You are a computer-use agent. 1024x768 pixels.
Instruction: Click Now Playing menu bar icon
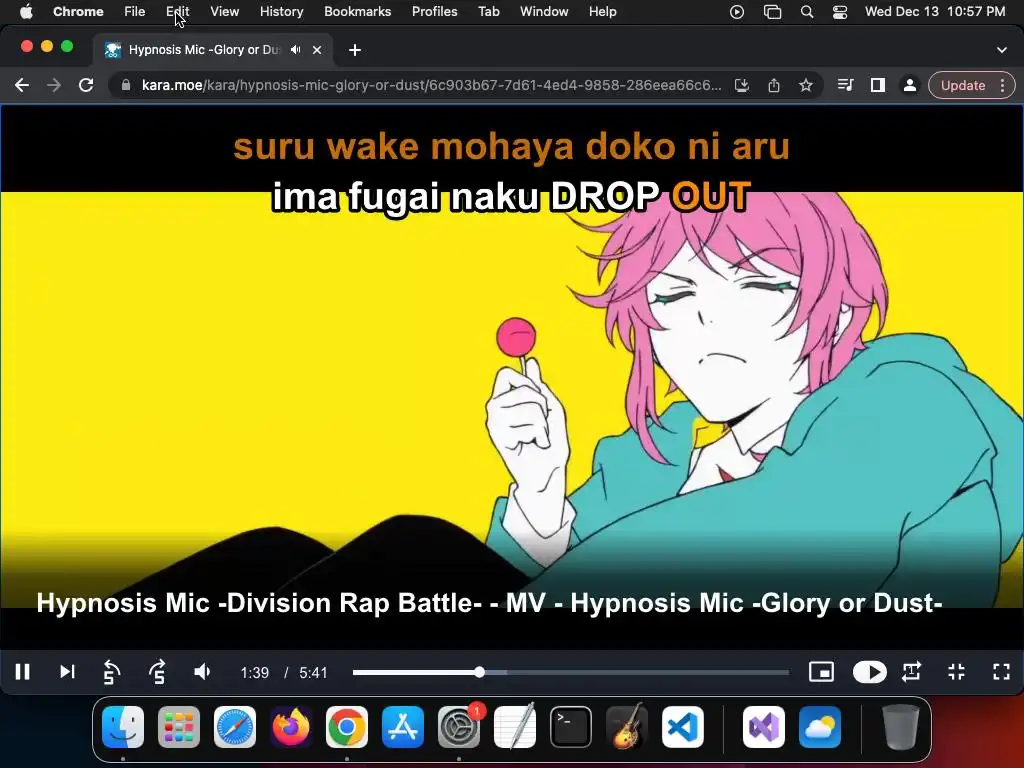[x=737, y=12]
